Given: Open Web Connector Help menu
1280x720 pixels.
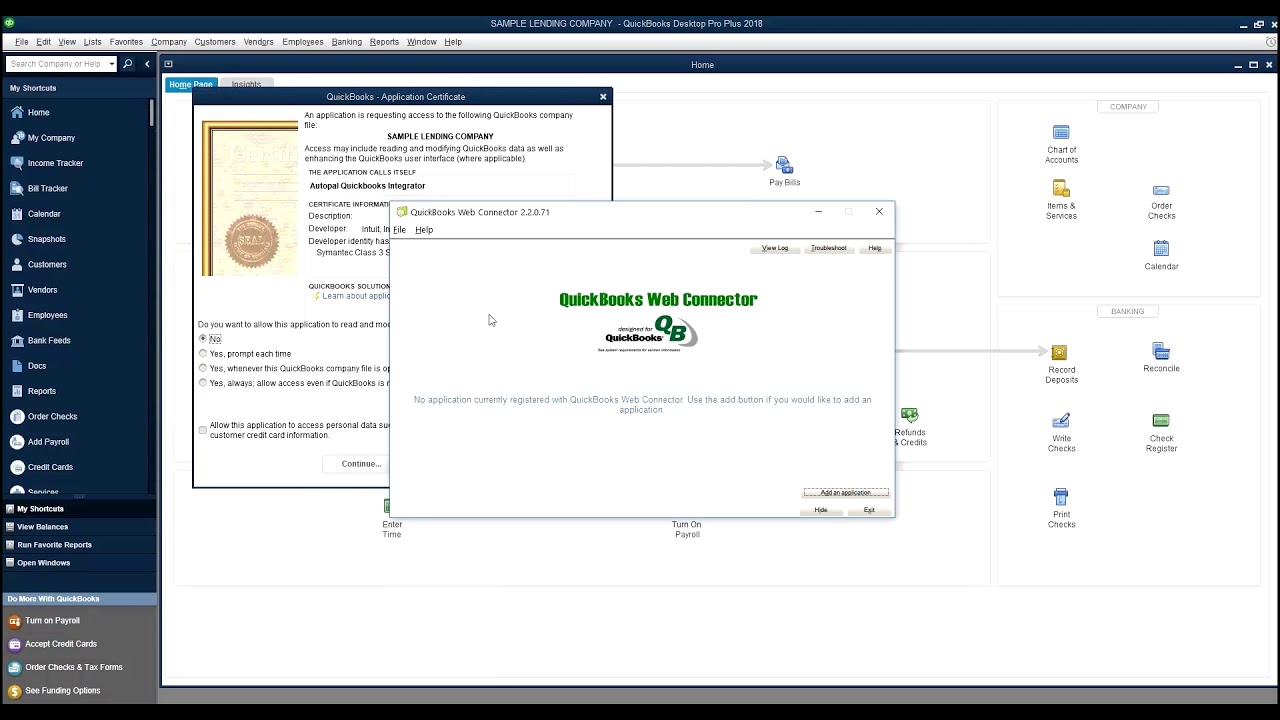Looking at the screenshot, I should [424, 230].
